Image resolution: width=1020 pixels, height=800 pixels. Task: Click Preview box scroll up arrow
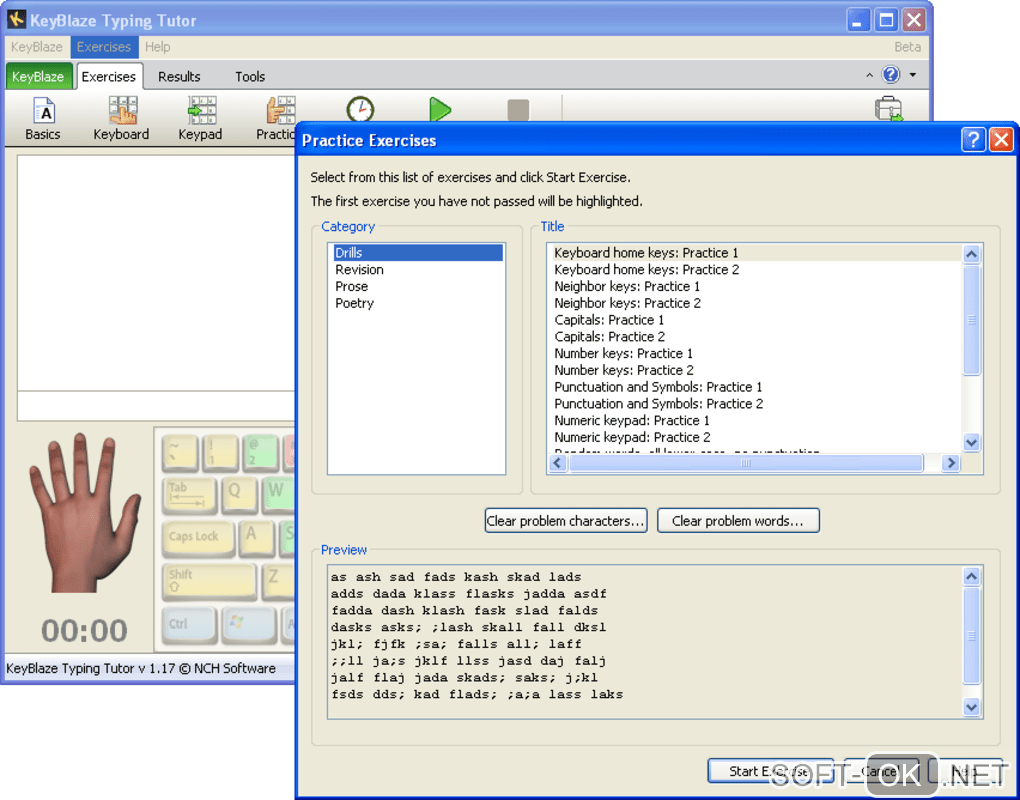click(971, 576)
